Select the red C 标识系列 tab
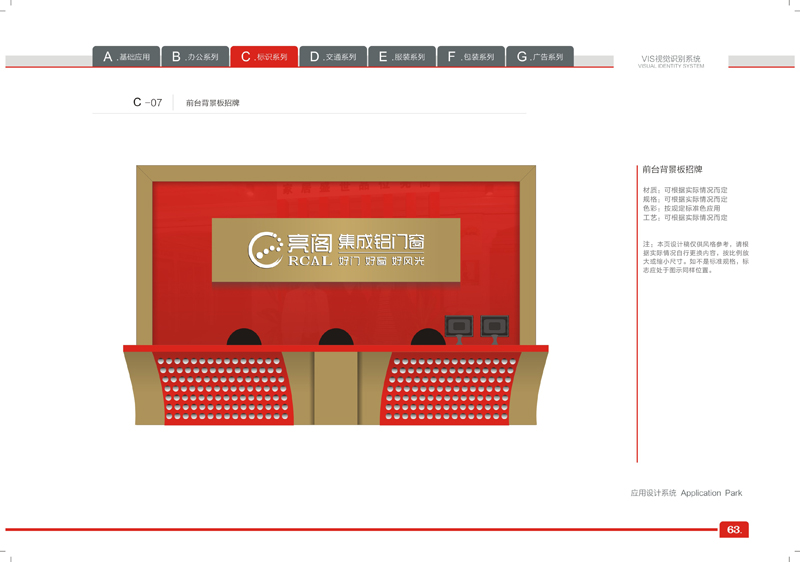 click(264, 57)
